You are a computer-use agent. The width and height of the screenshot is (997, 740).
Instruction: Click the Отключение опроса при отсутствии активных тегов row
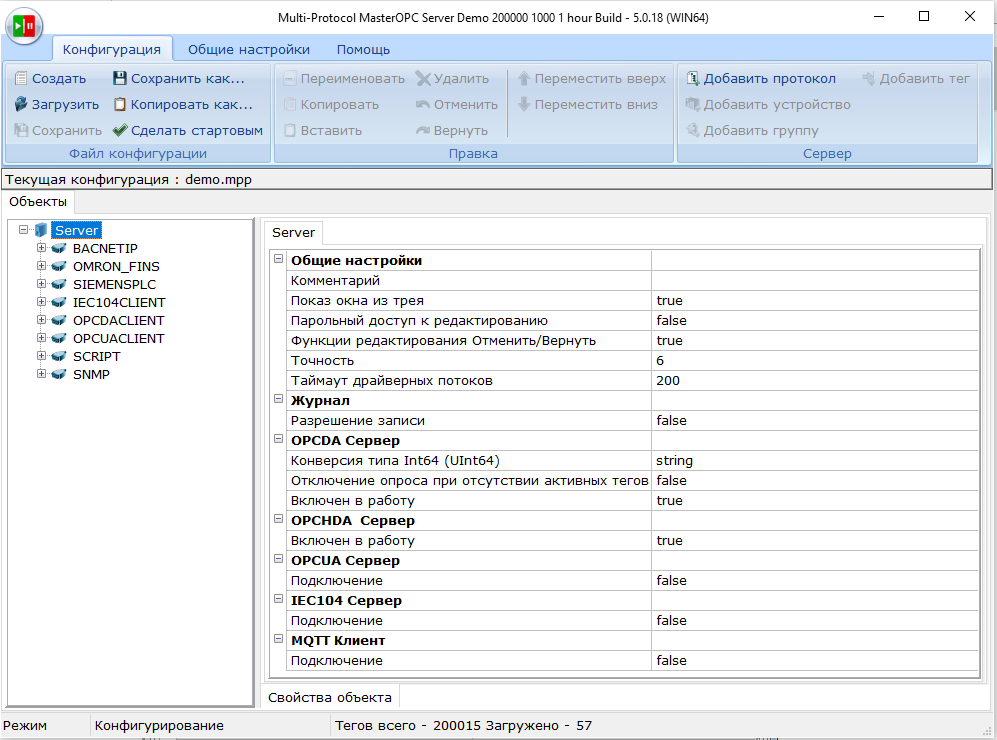pyautogui.click(x=633, y=481)
